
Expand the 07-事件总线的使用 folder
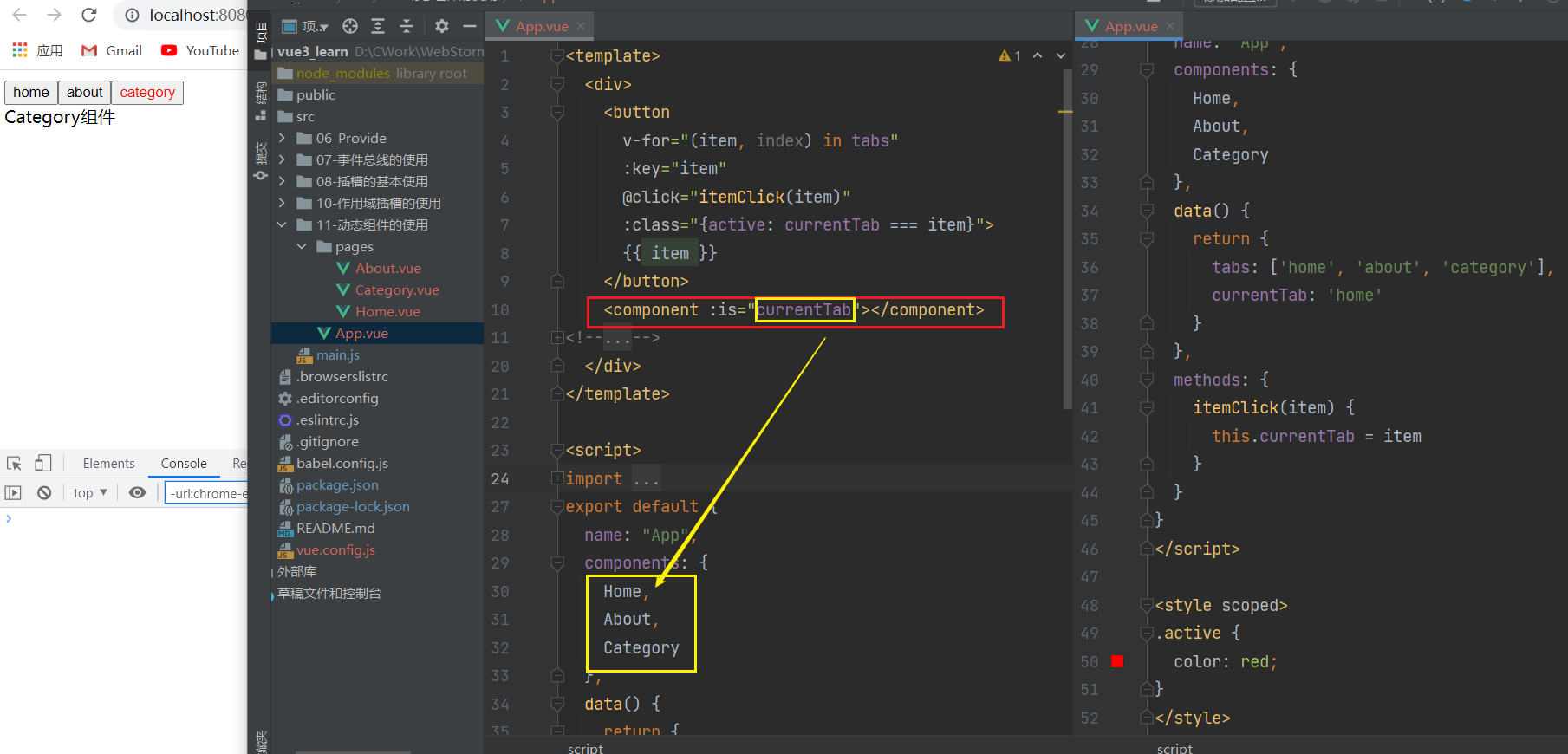(282, 159)
